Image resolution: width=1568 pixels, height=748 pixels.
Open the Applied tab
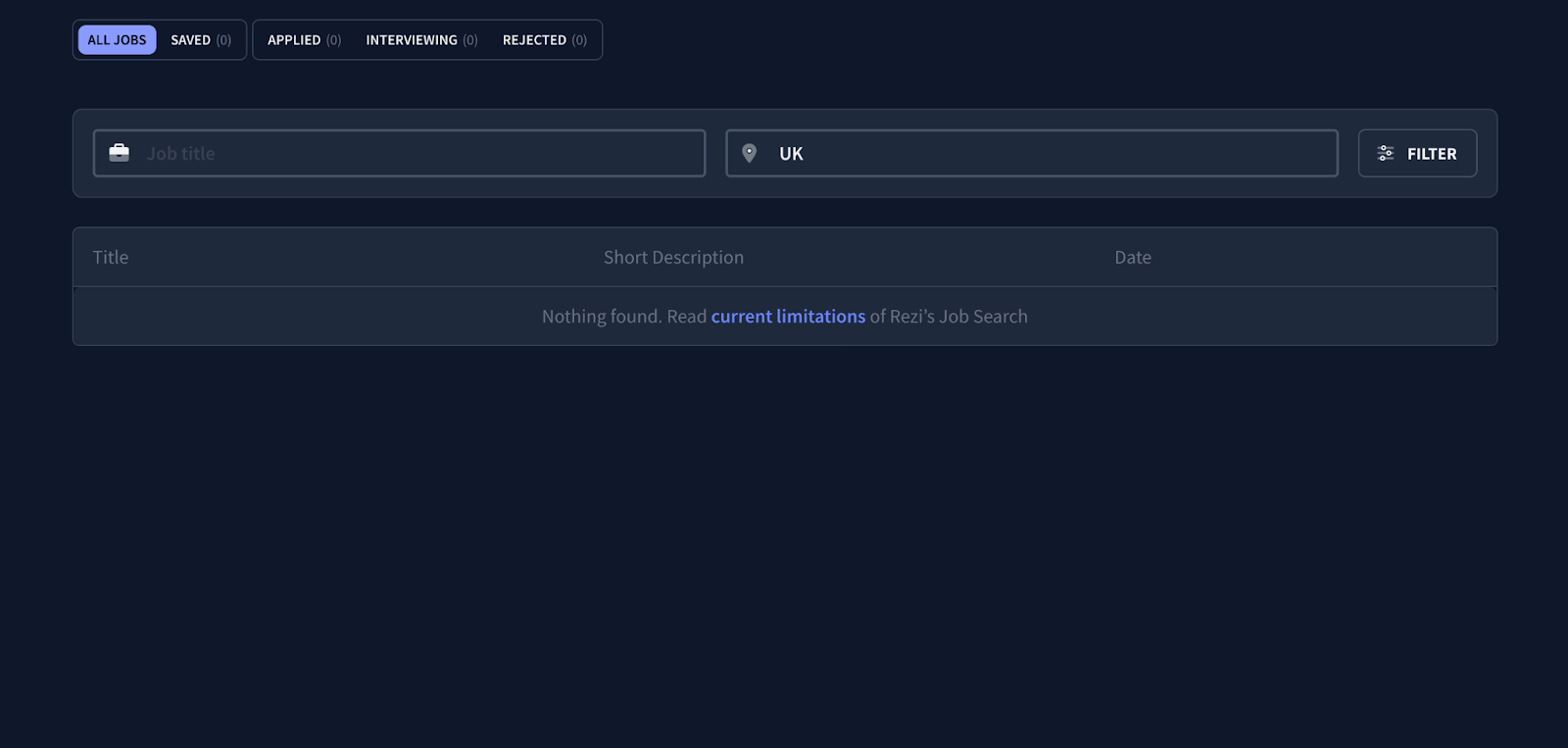[x=304, y=40]
